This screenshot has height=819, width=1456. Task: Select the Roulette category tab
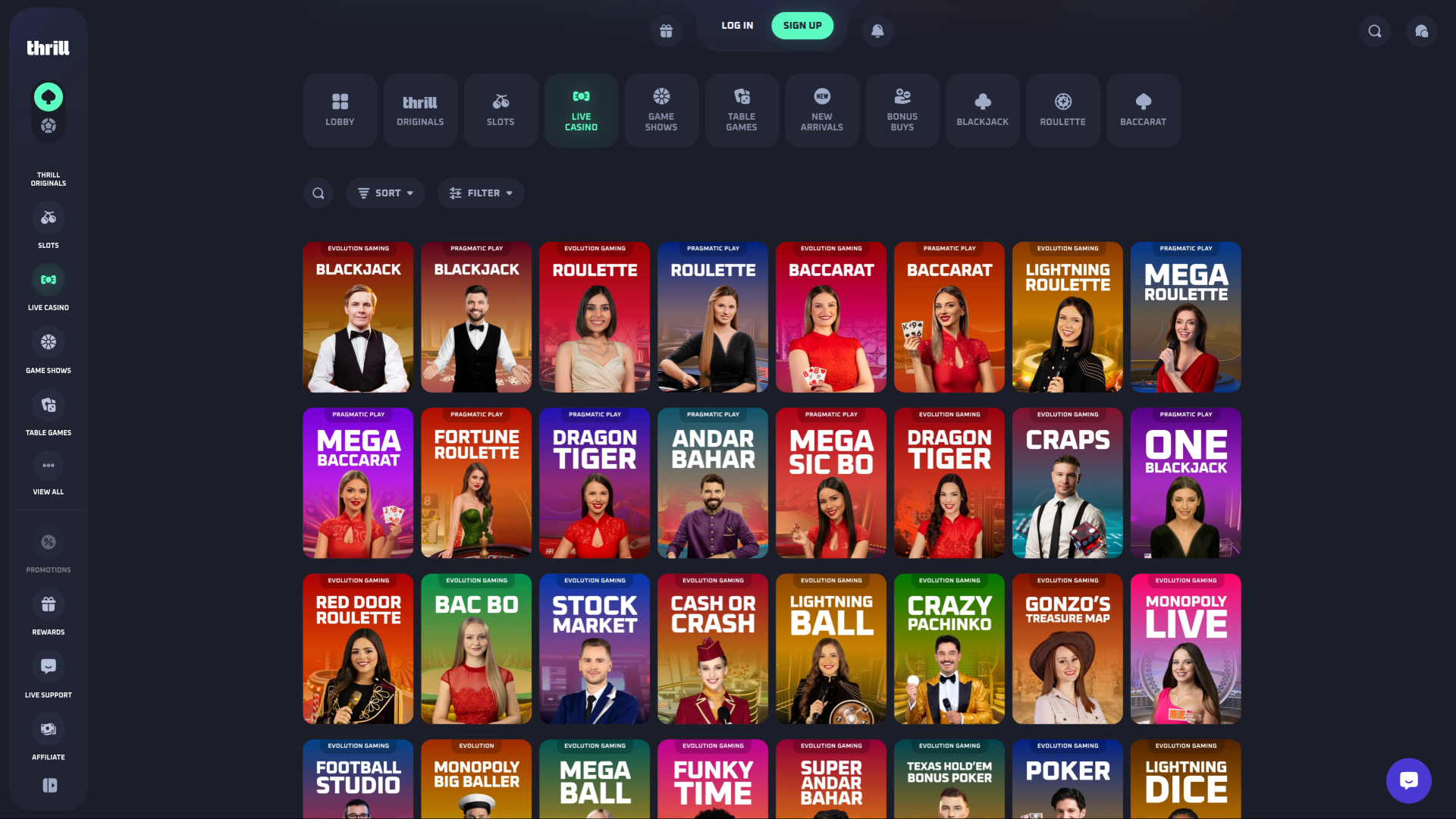(1062, 110)
